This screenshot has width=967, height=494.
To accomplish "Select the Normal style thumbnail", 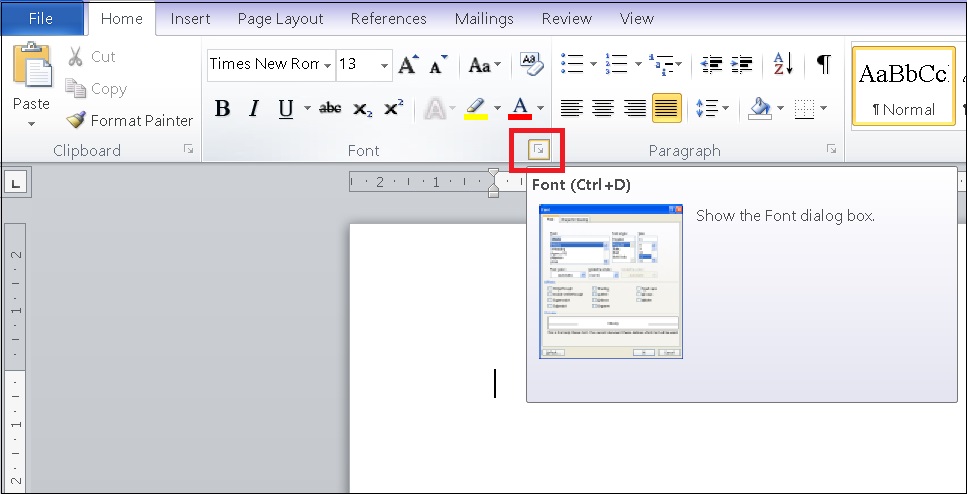I will [903, 86].
